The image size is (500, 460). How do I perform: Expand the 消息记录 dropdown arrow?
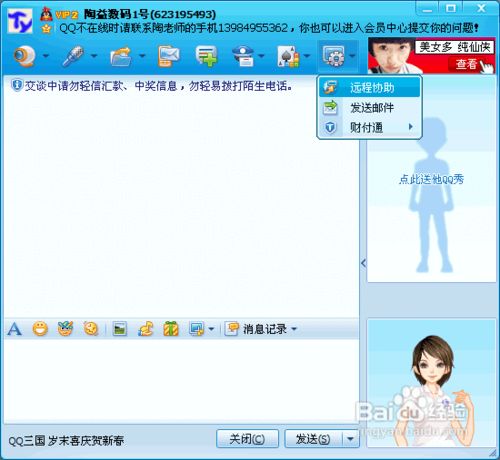[294, 329]
